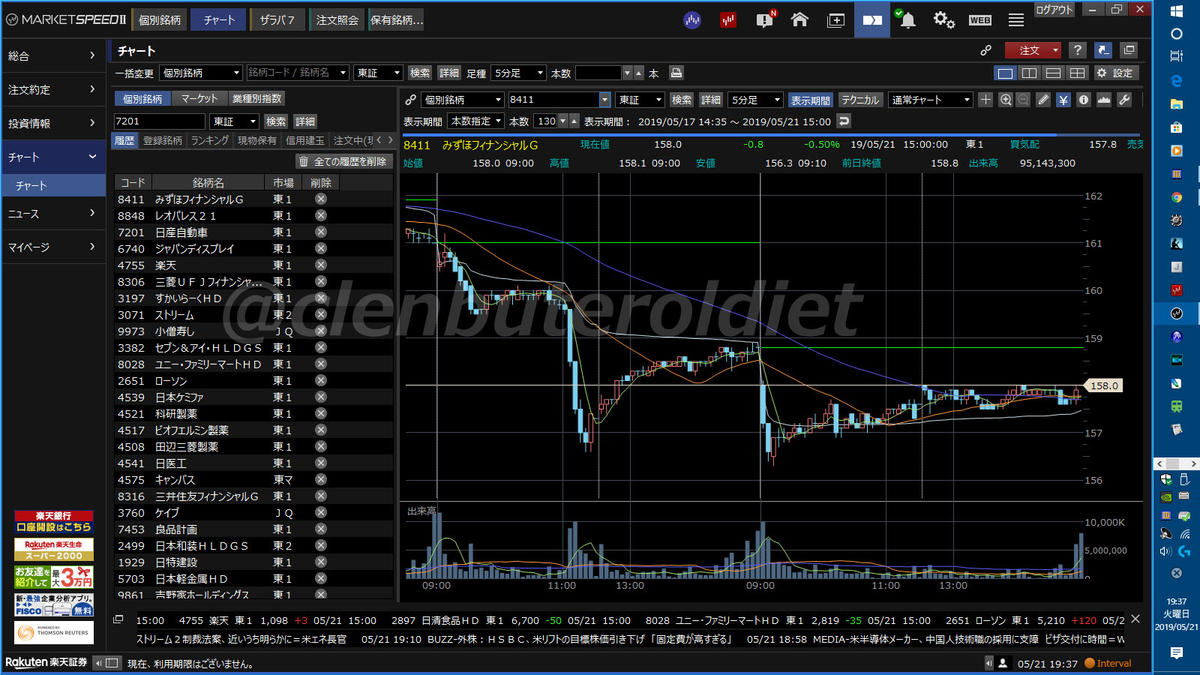This screenshot has width=1200, height=675.
Task: Open the notification message icon with N badge
Action: coord(765,19)
